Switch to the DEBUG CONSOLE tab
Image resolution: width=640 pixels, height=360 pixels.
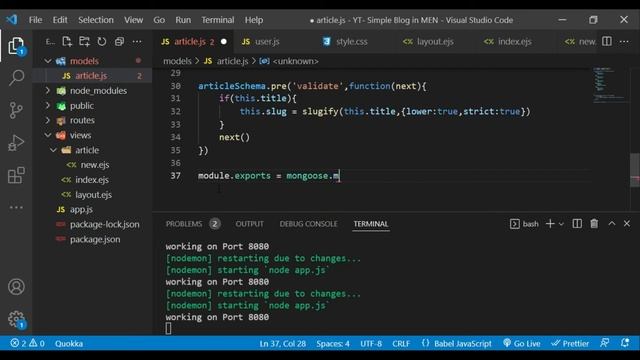coord(309,224)
